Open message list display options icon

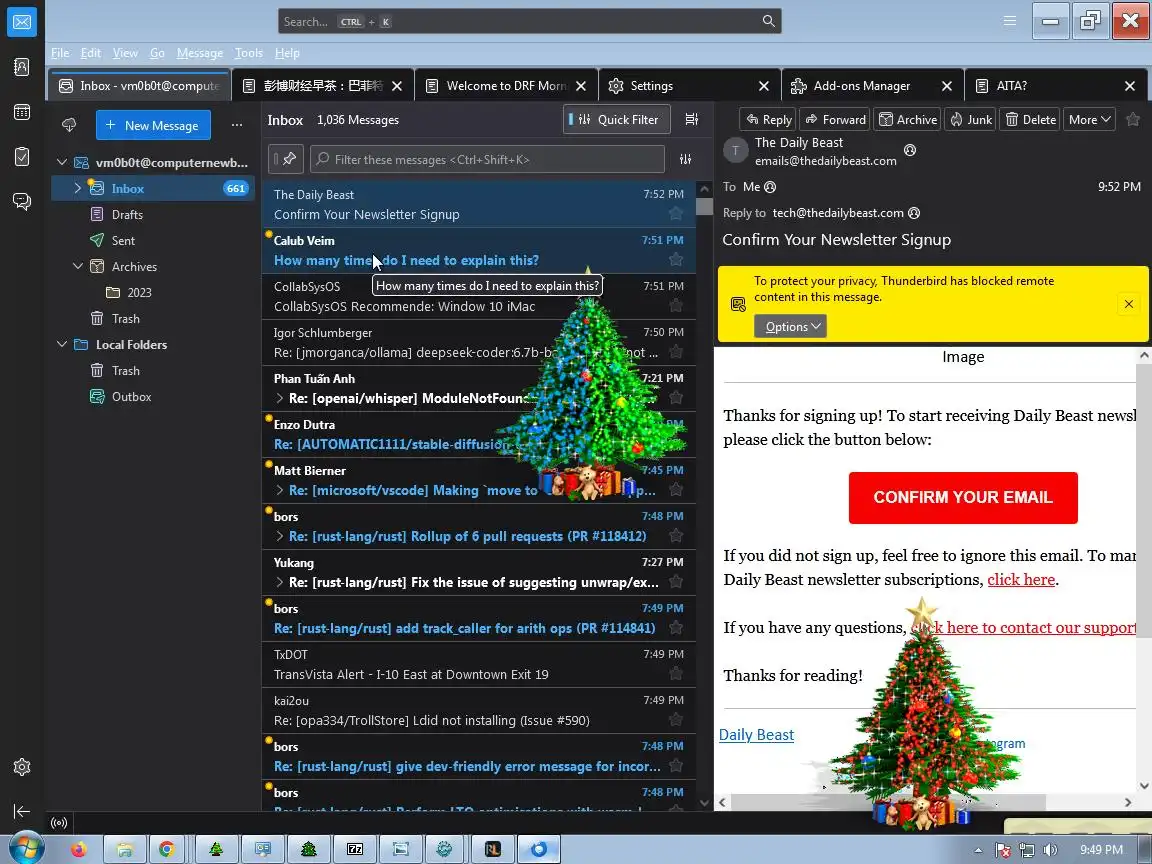tap(691, 119)
